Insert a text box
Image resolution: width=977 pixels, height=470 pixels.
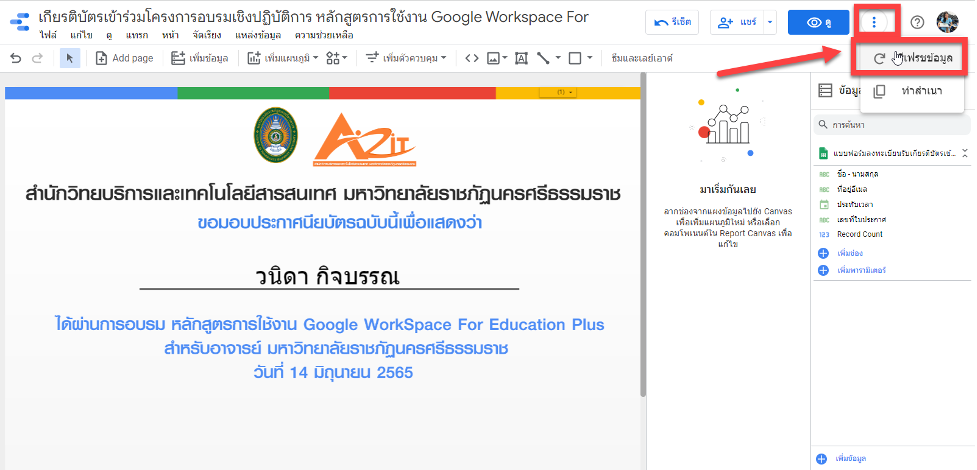coord(522,58)
